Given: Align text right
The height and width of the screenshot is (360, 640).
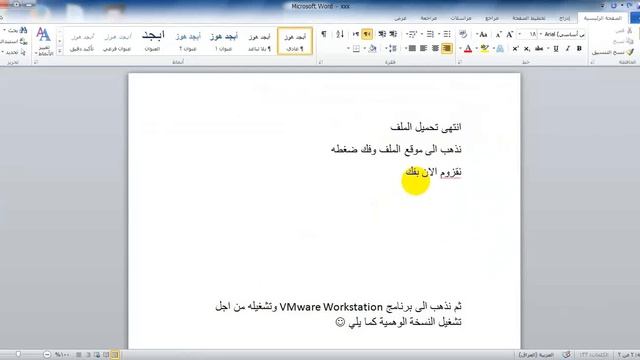Looking at the screenshot, I should point(447,49).
